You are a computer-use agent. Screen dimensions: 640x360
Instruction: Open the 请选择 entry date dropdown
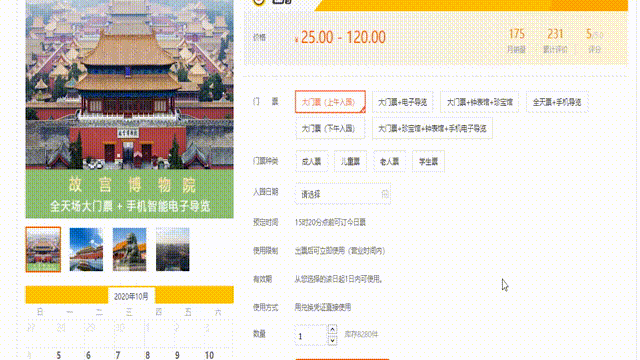(x=343, y=194)
